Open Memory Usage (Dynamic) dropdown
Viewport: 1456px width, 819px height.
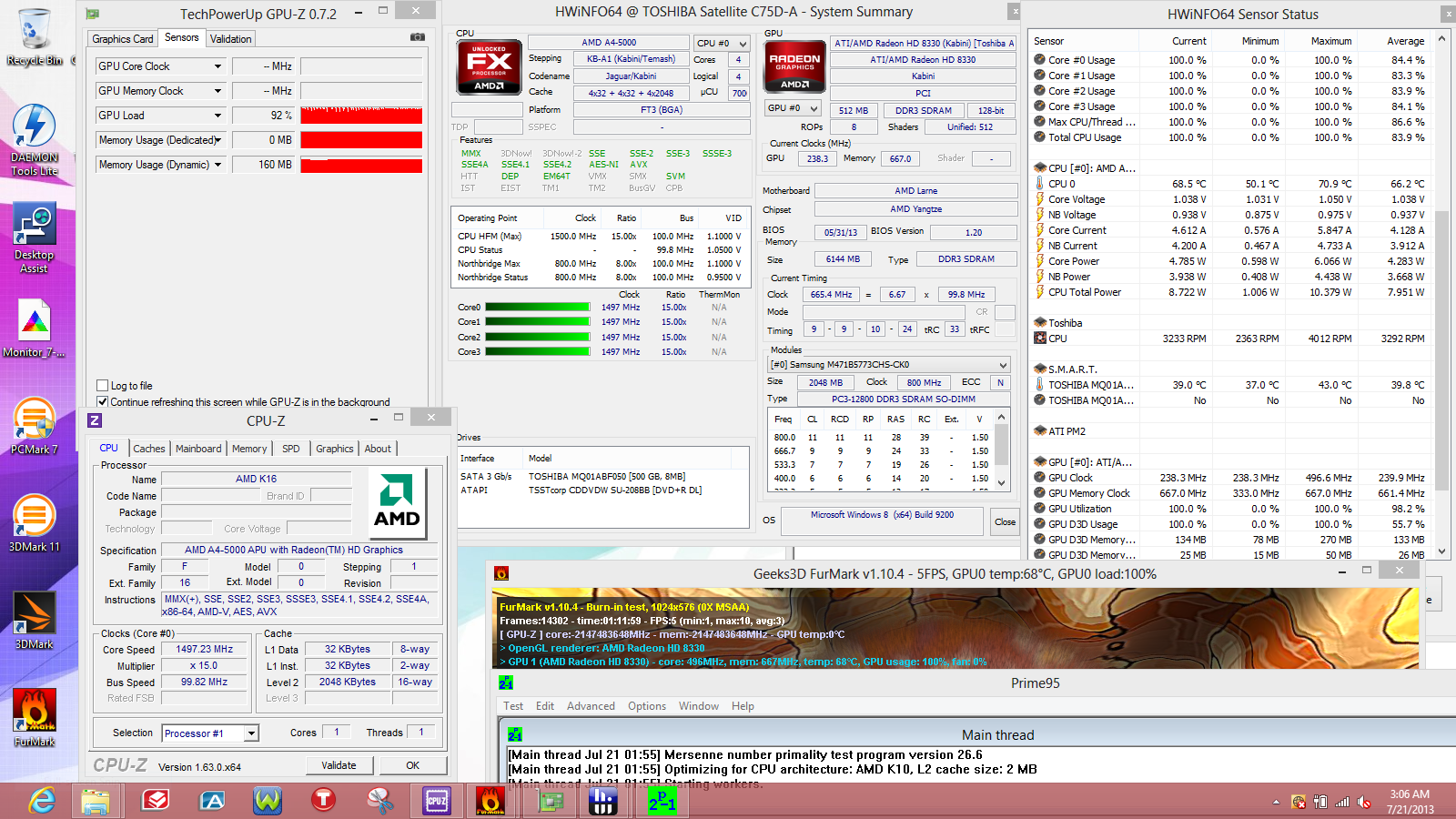point(217,165)
